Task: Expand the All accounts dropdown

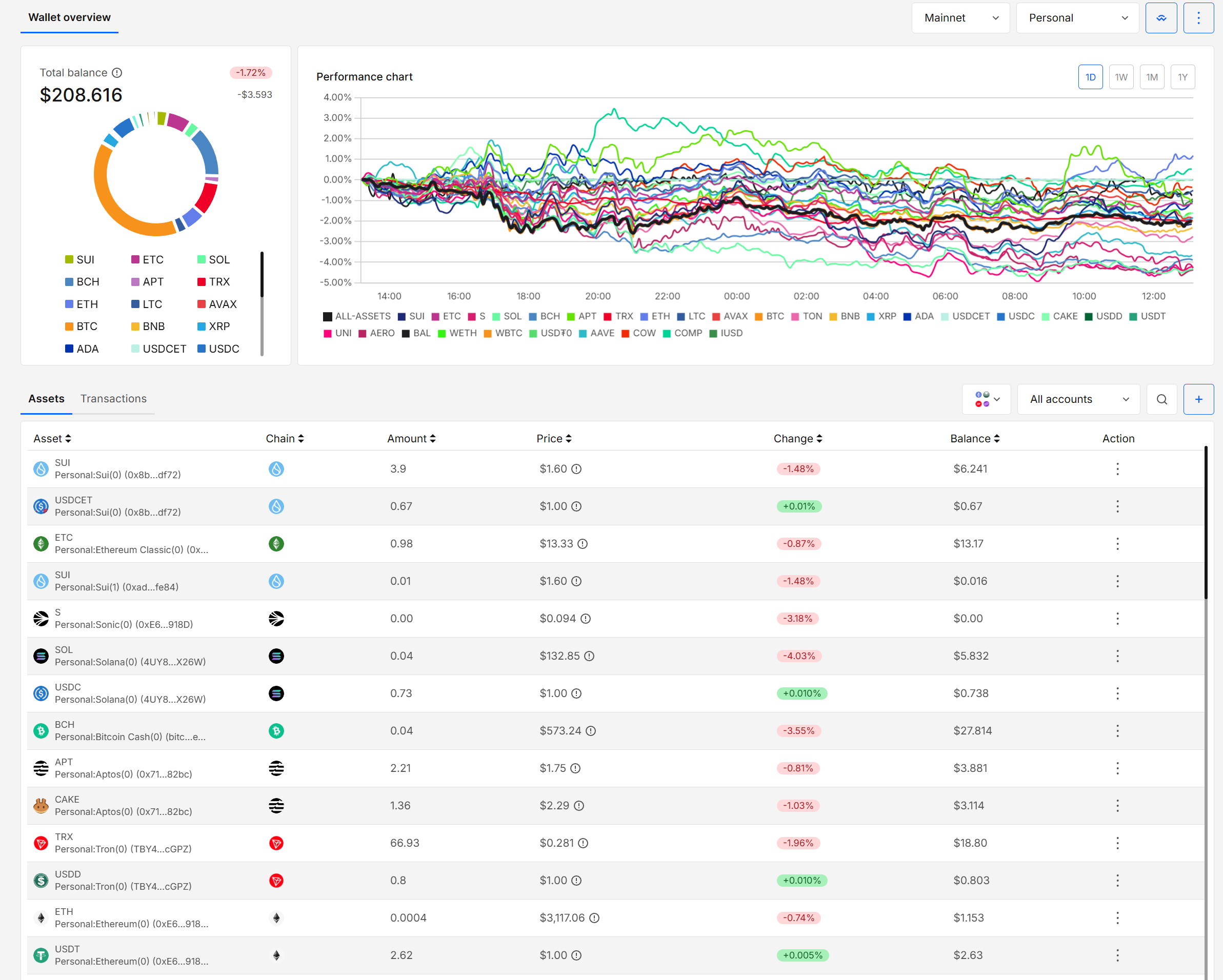Action: 1078,399
